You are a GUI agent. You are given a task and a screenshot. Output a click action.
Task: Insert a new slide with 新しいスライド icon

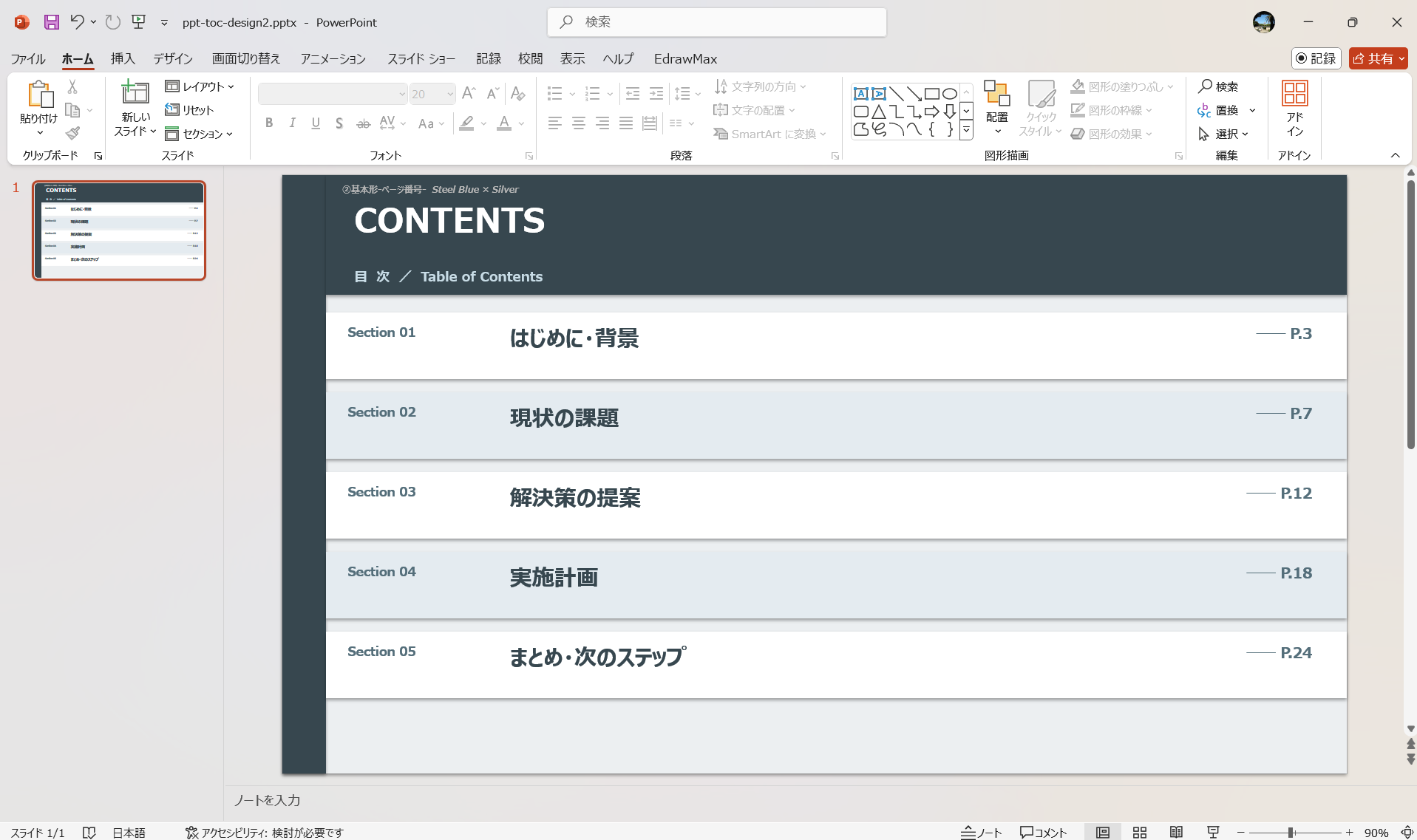click(135, 94)
